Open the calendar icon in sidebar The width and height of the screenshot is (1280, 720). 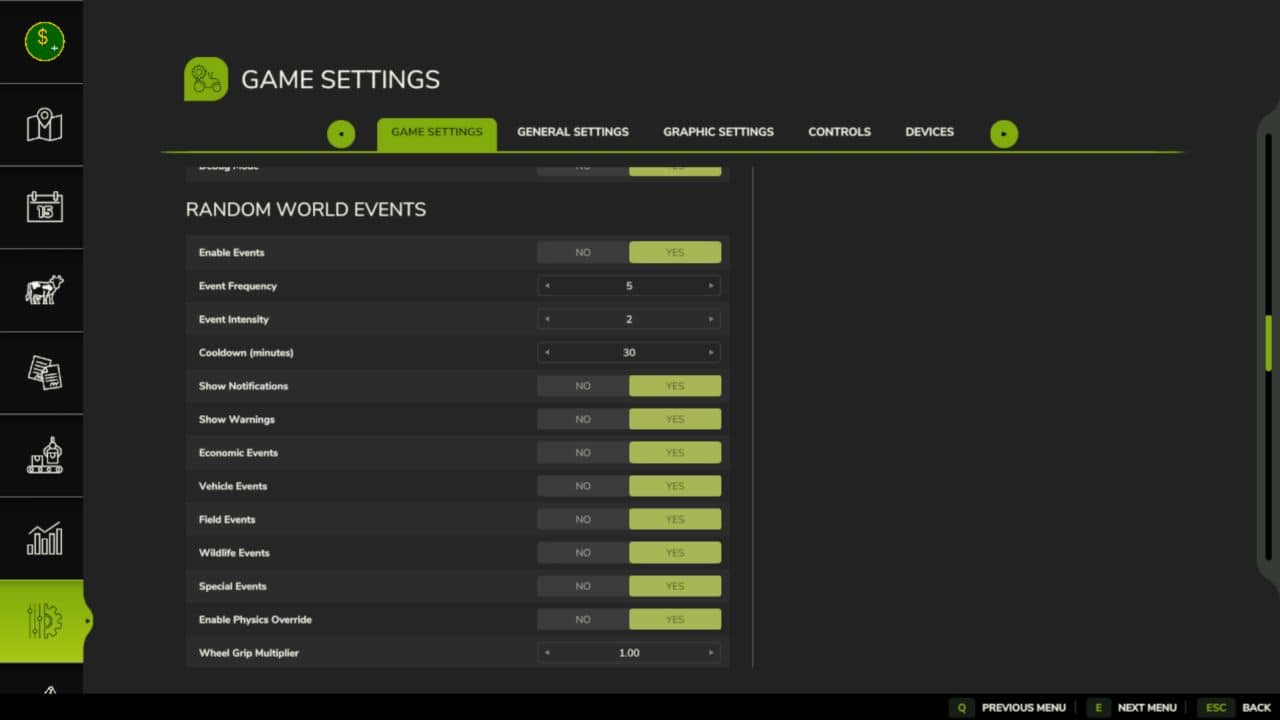[43, 207]
